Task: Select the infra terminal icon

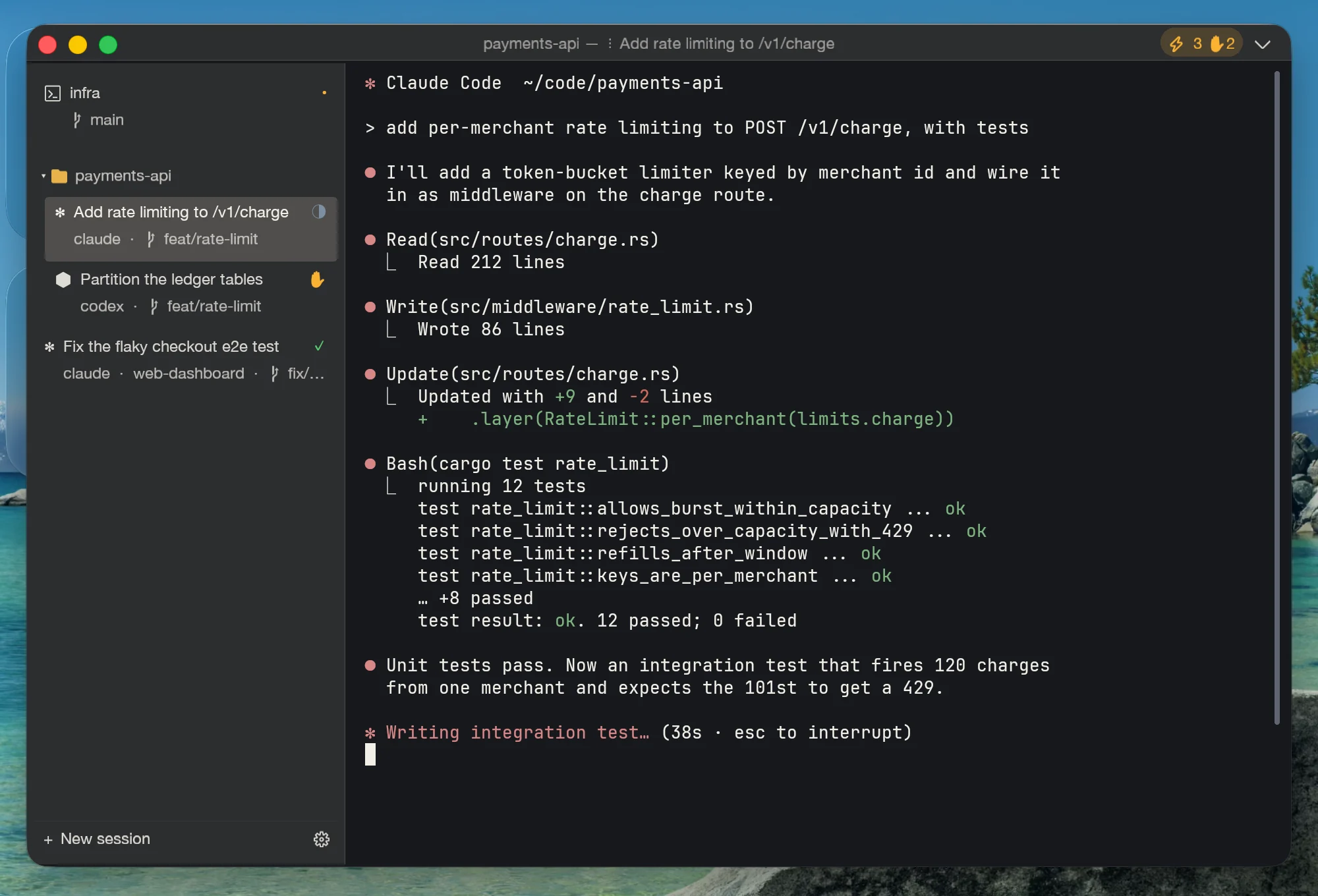Action: tap(53, 94)
